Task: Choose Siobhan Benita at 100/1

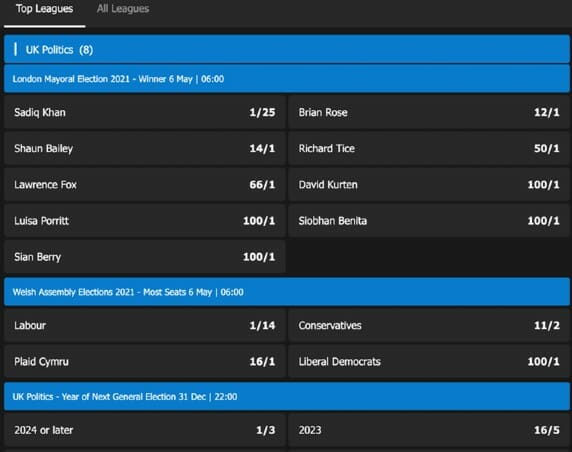Action: pos(429,221)
